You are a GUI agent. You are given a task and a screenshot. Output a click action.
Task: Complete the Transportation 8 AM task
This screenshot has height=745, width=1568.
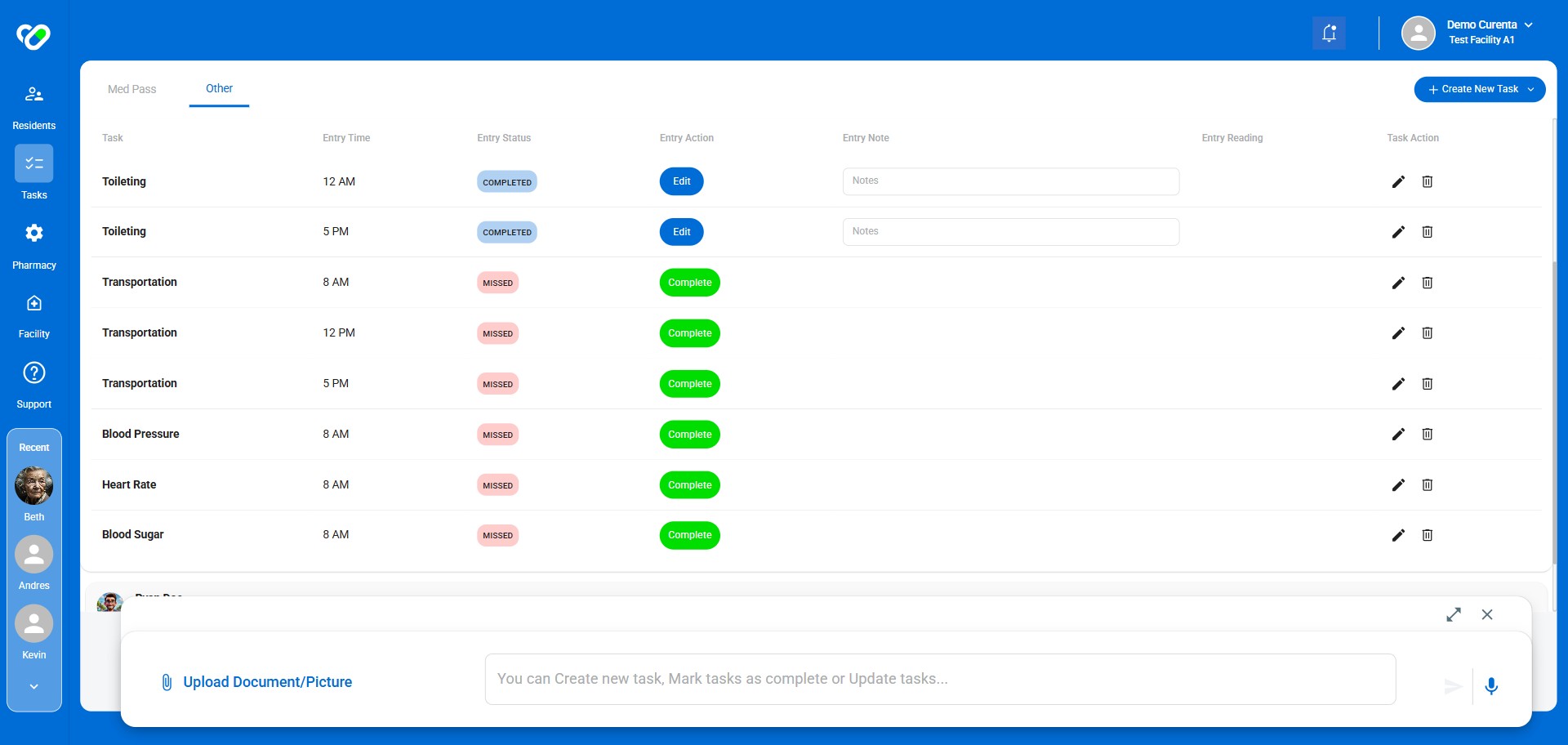click(689, 283)
